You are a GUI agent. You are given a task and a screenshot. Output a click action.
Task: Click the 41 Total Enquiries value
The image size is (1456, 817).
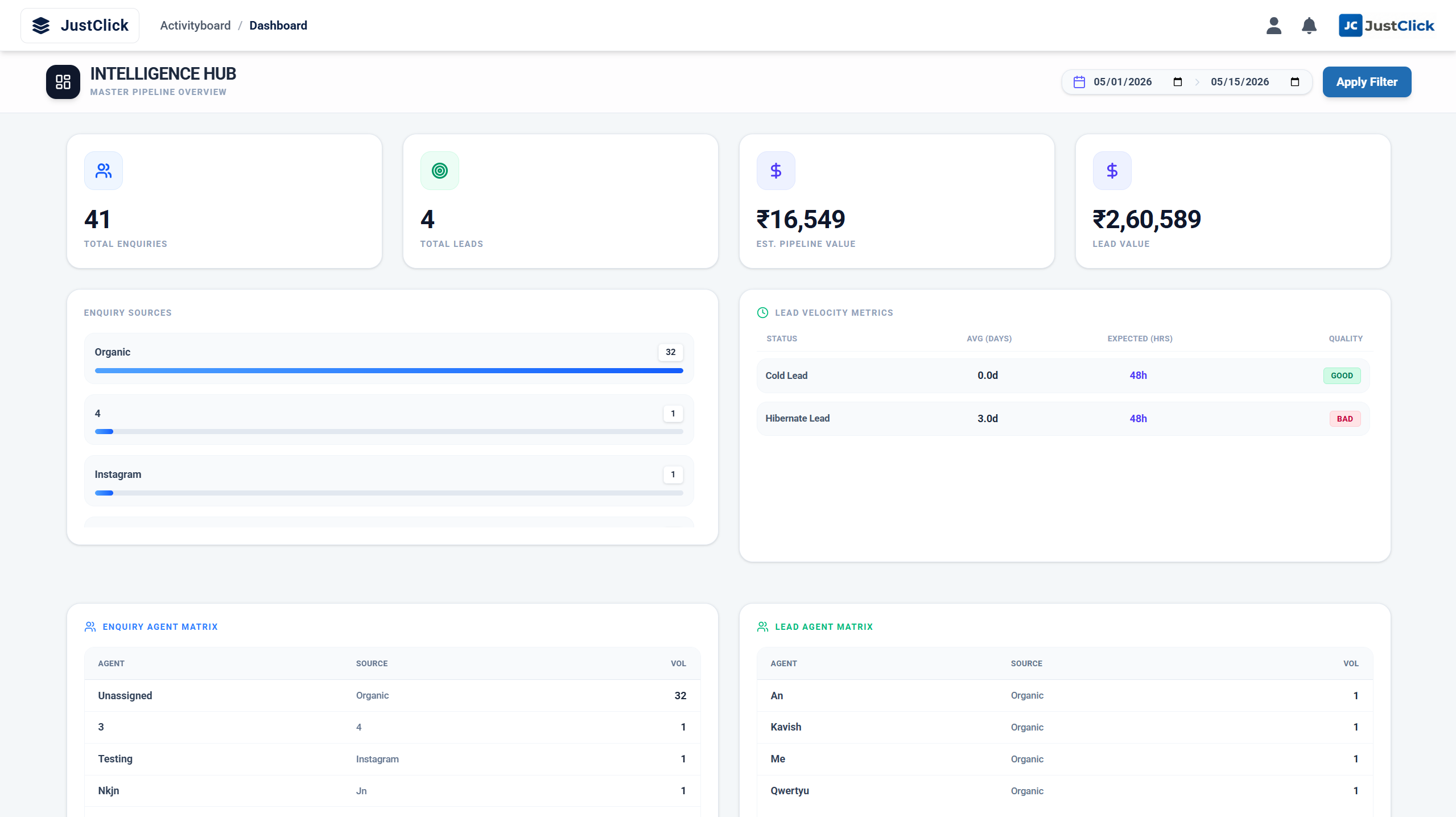pyautogui.click(x=97, y=220)
